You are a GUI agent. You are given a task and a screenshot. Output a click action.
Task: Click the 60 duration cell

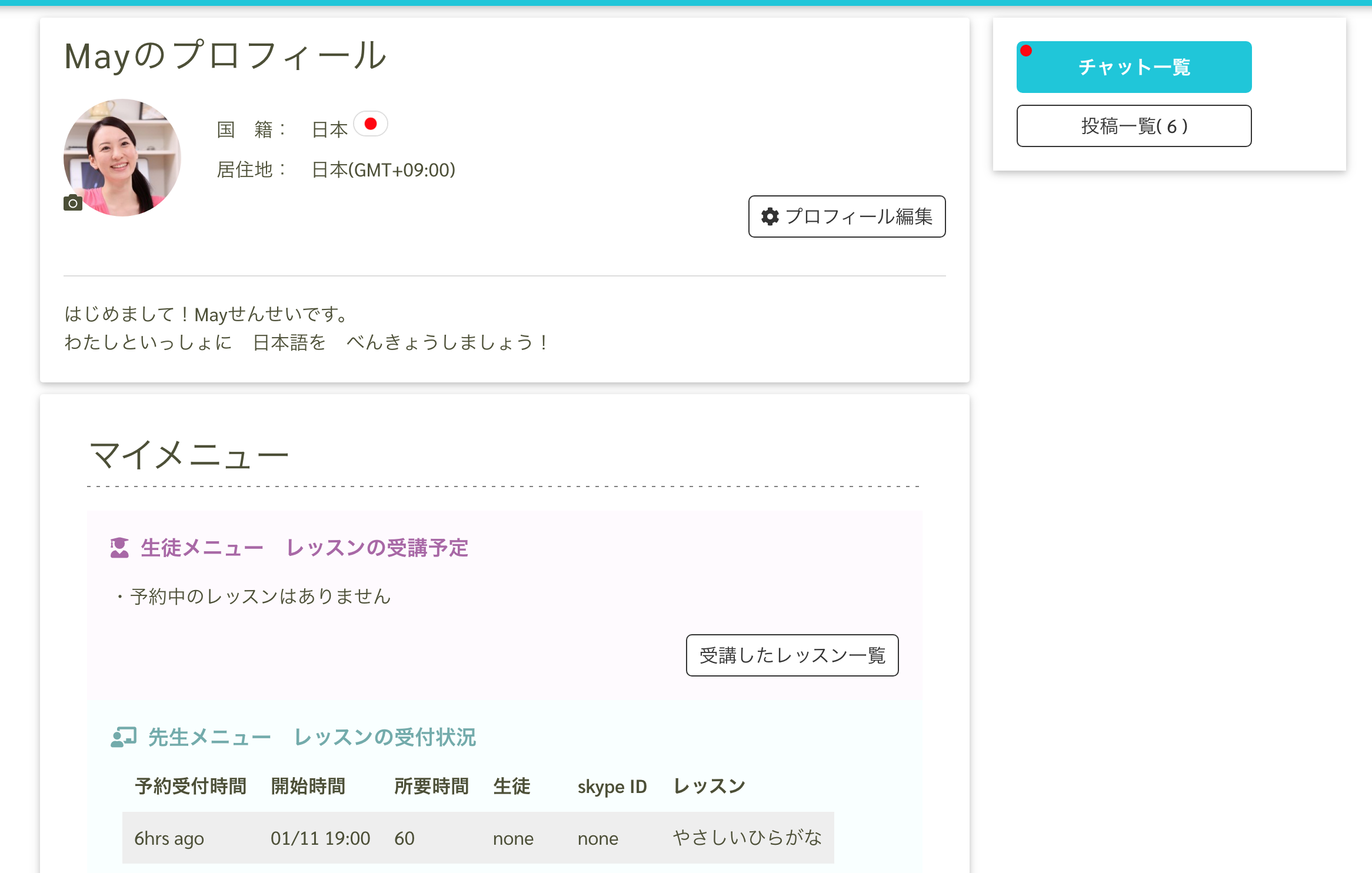pyautogui.click(x=404, y=838)
